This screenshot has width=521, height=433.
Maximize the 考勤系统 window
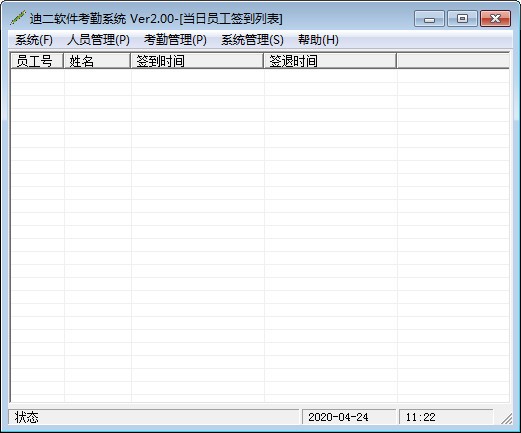point(462,18)
